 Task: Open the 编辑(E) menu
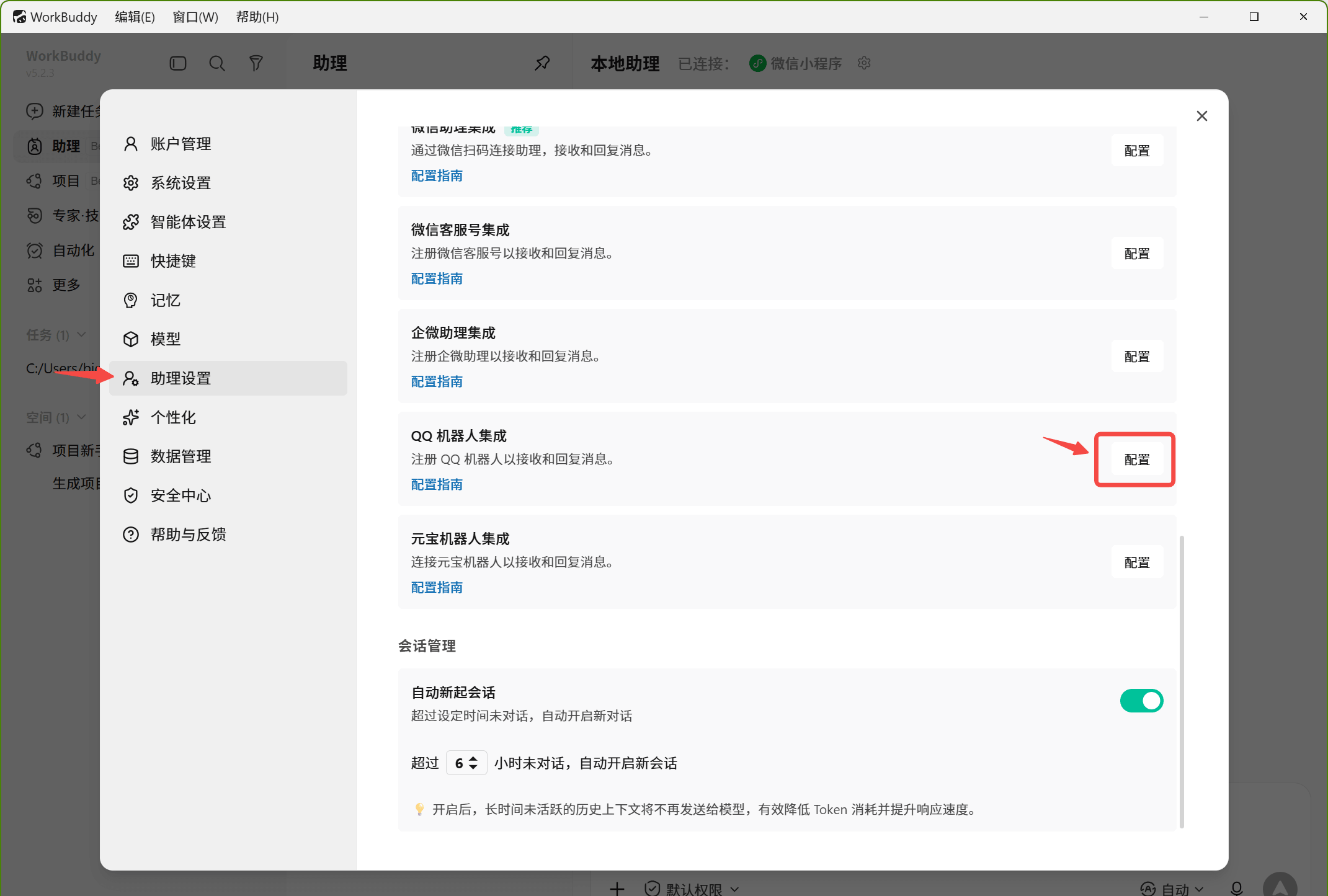tap(135, 17)
